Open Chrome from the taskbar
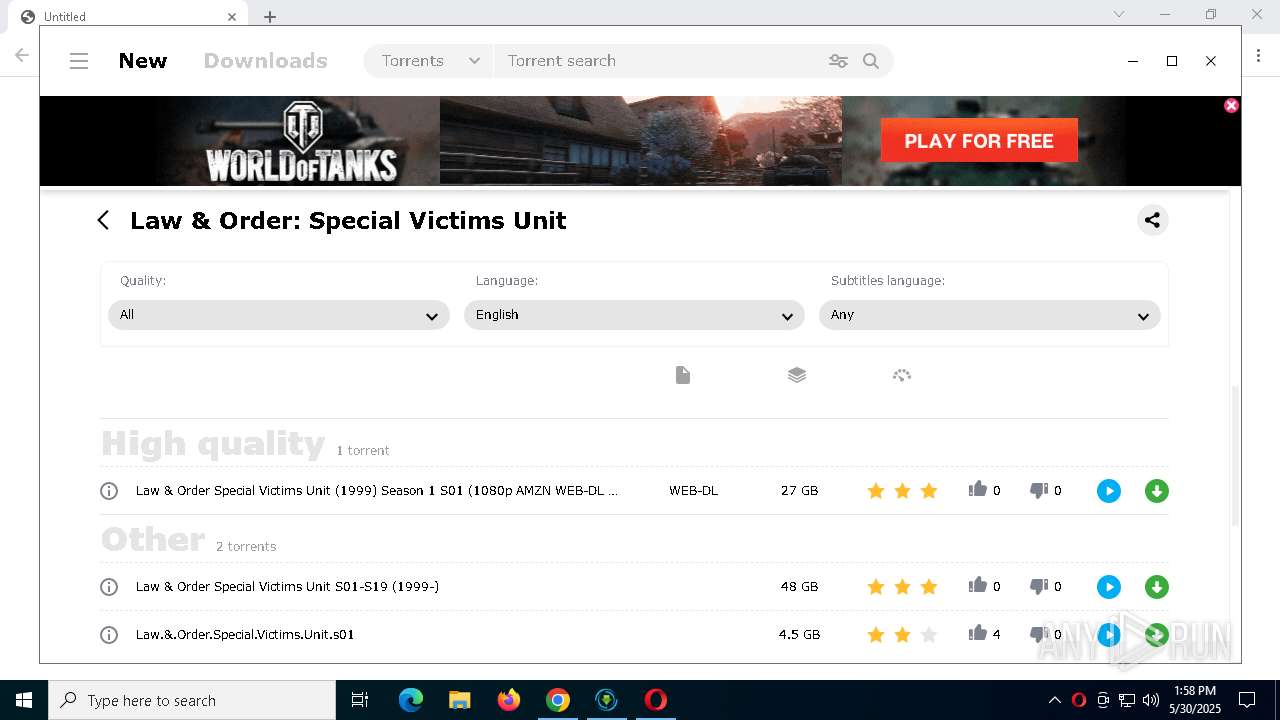The height and width of the screenshot is (720, 1280). 558,700
